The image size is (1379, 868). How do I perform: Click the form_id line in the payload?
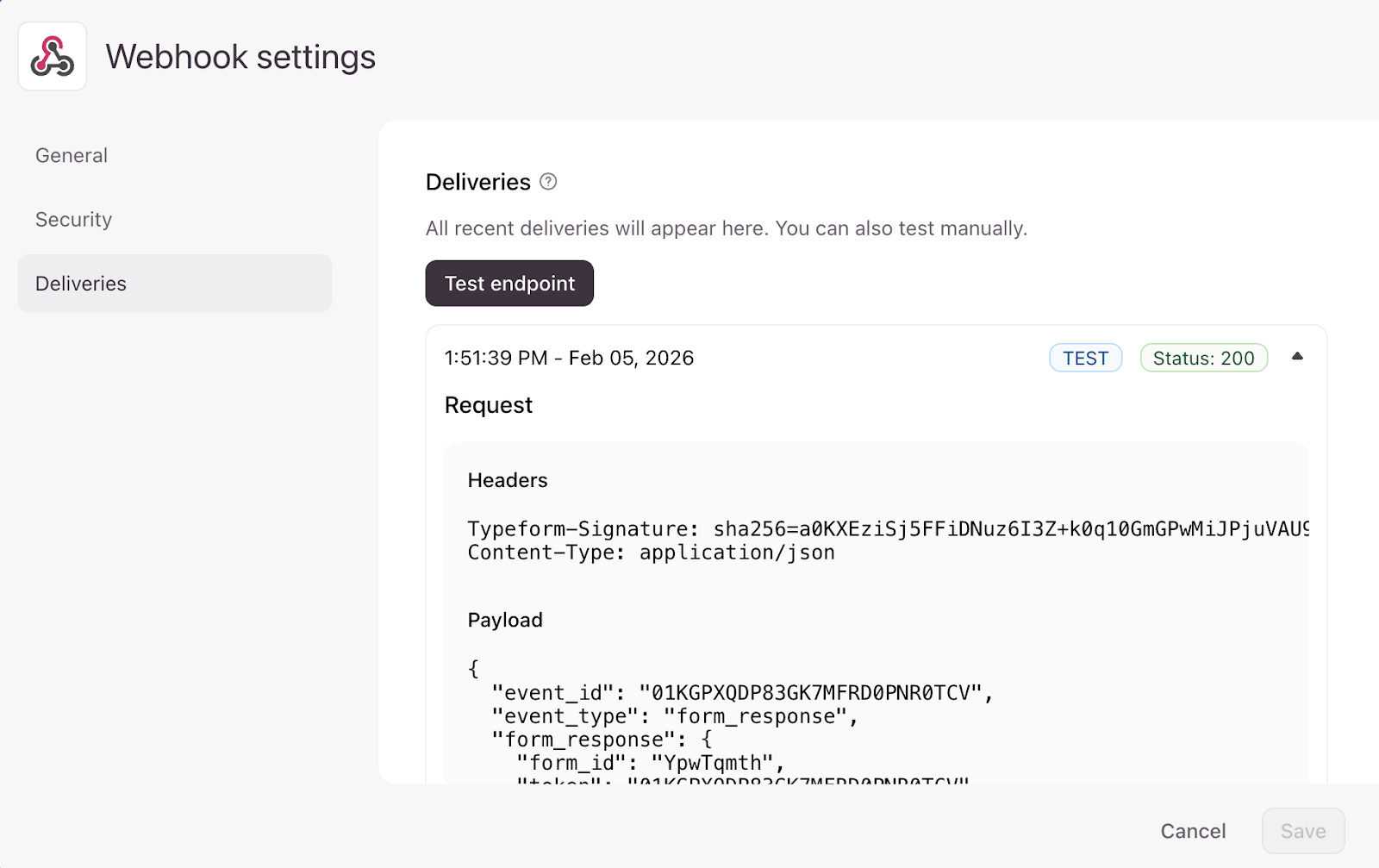651,763
